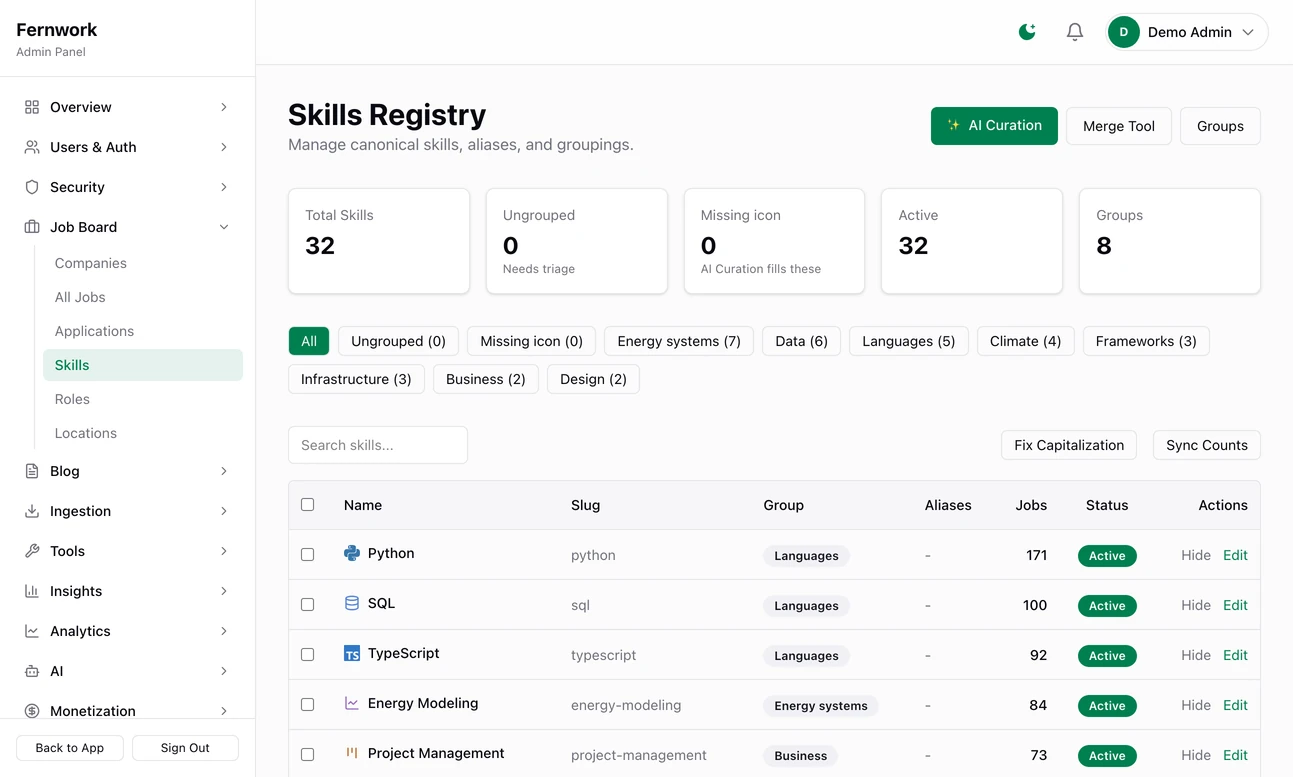Click Business group tag on Project Management
The height and width of the screenshot is (777, 1293).
point(801,756)
